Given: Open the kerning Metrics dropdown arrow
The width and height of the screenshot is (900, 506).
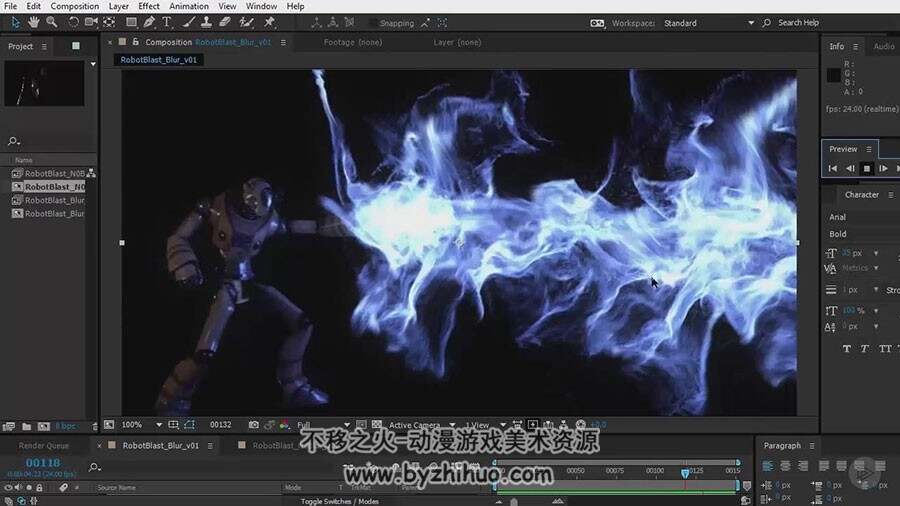Looking at the screenshot, I should (876, 268).
